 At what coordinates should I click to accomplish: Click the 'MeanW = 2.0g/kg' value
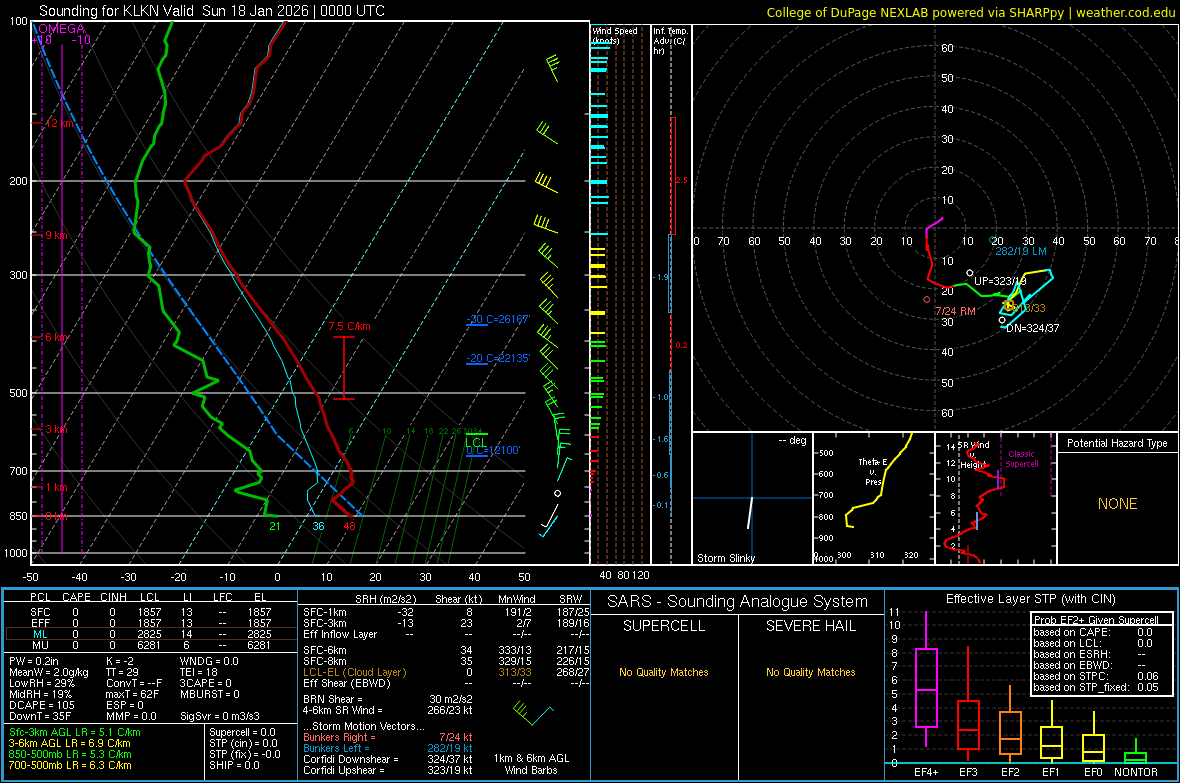[x=48, y=672]
